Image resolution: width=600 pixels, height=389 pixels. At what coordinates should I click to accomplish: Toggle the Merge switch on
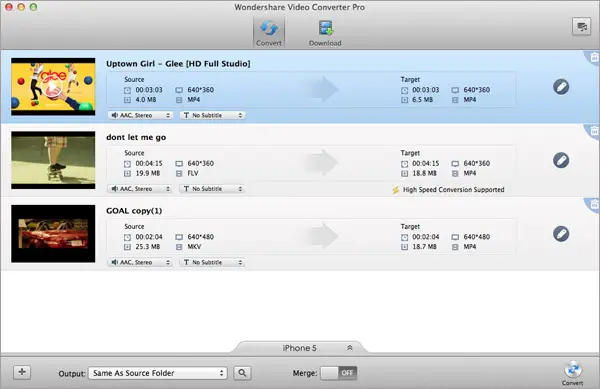tap(338, 373)
